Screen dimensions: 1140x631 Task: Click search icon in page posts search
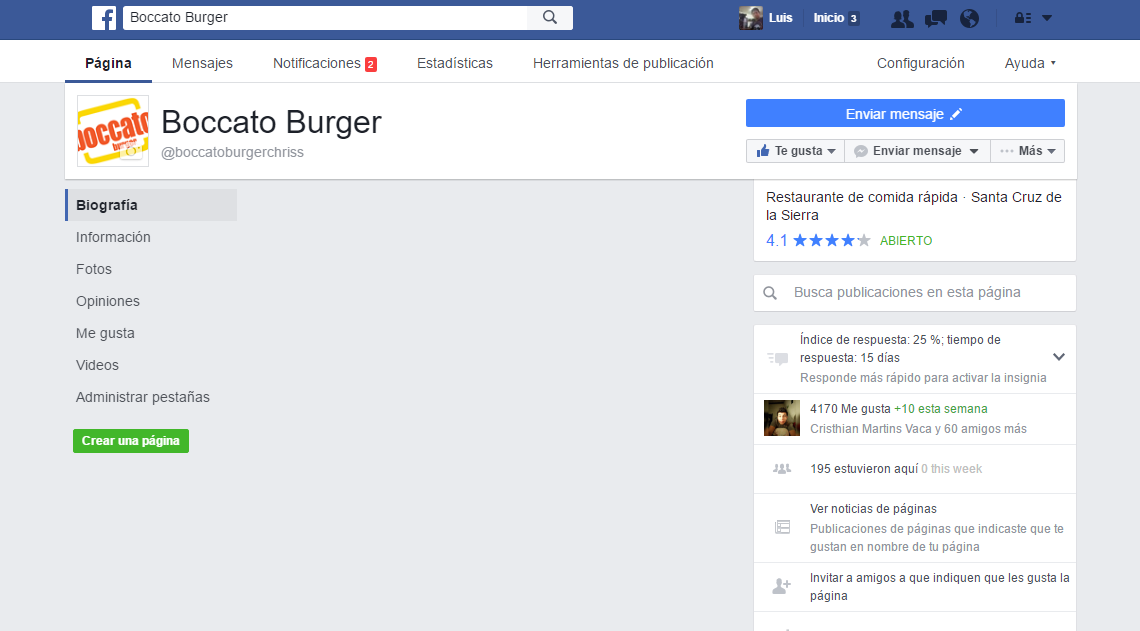[x=770, y=293]
